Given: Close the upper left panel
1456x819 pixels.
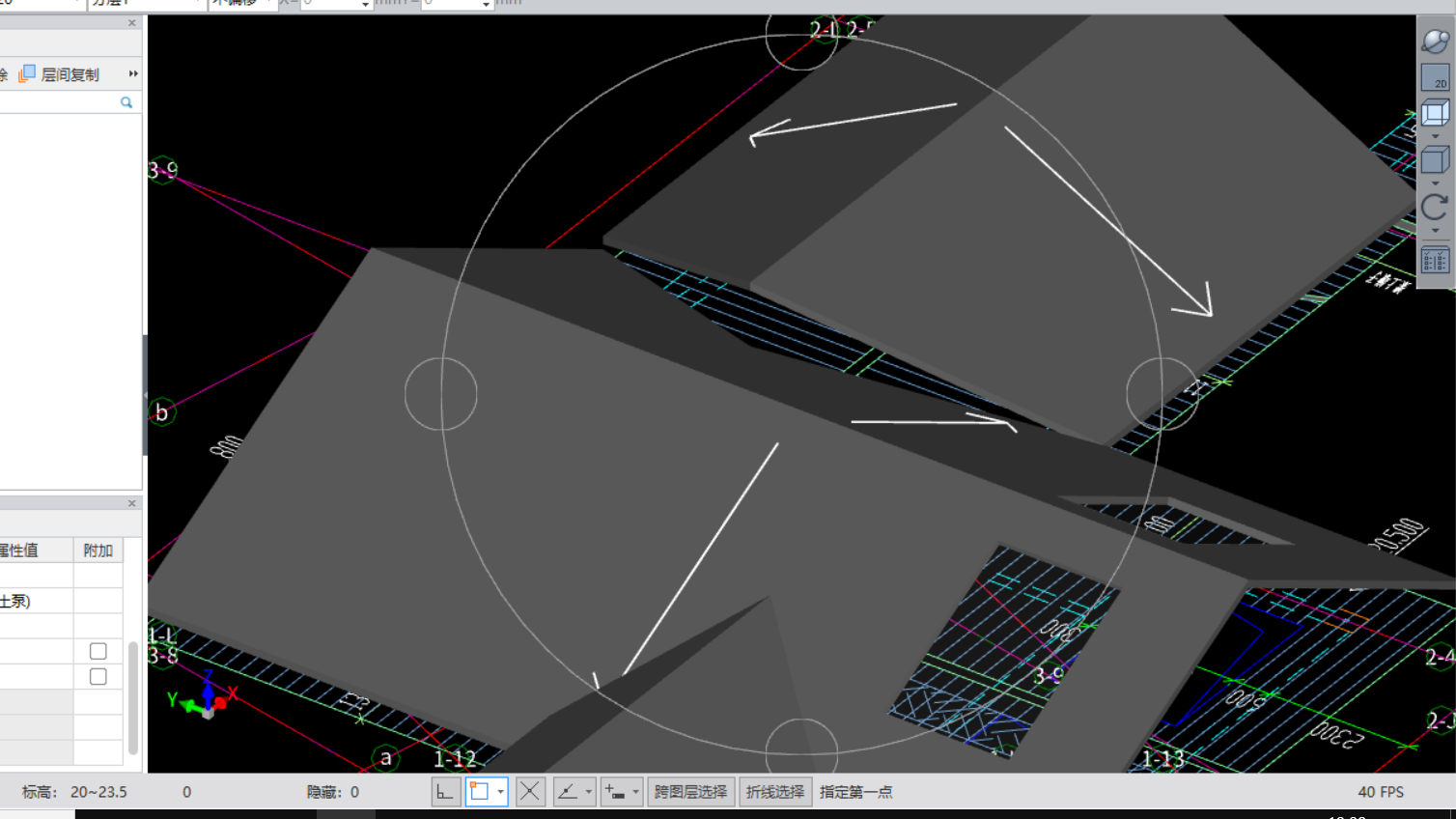Looking at the screenshot, I should click(132, 23).
